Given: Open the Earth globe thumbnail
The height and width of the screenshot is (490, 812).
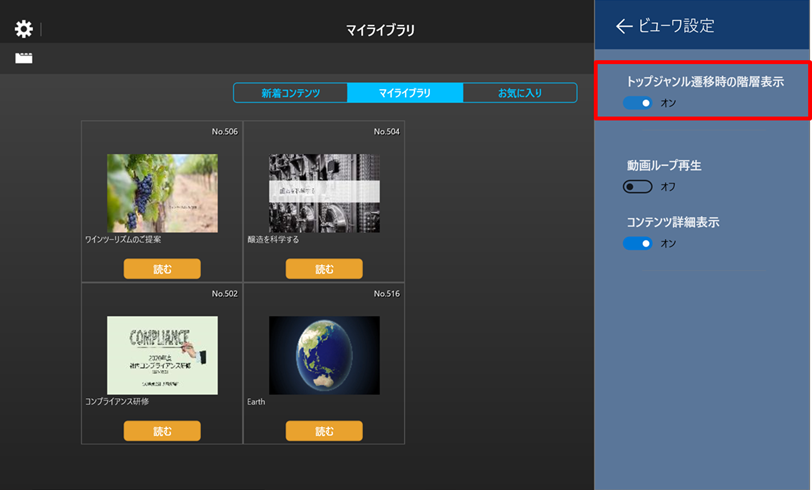Looking at the screenshot, I should tap(324, 355).
